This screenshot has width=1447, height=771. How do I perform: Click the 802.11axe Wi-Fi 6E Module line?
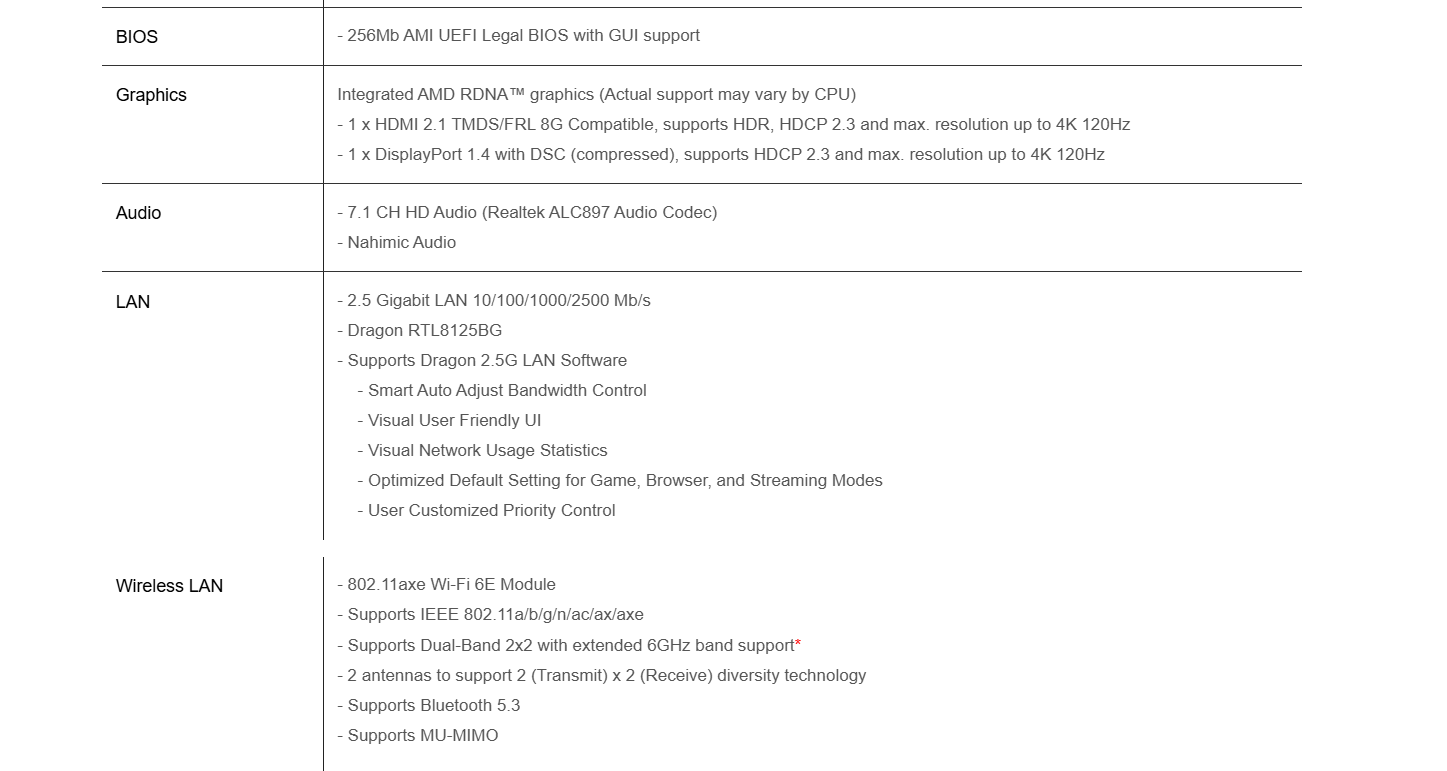[x=446, y=585]
